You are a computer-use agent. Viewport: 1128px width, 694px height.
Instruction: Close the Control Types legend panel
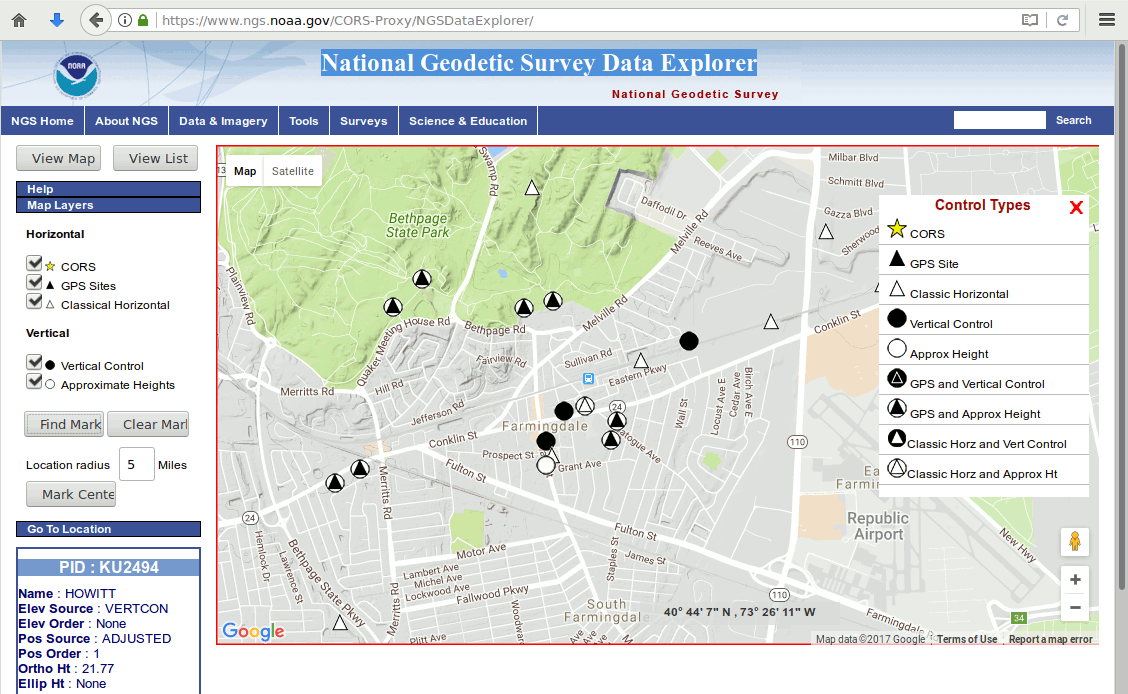click(1076, 208)
